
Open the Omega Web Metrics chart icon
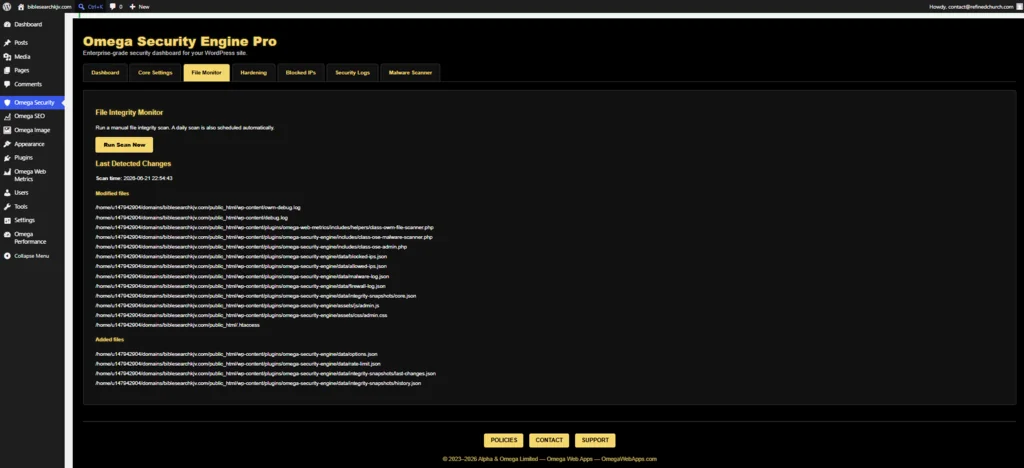coord(7,172)
